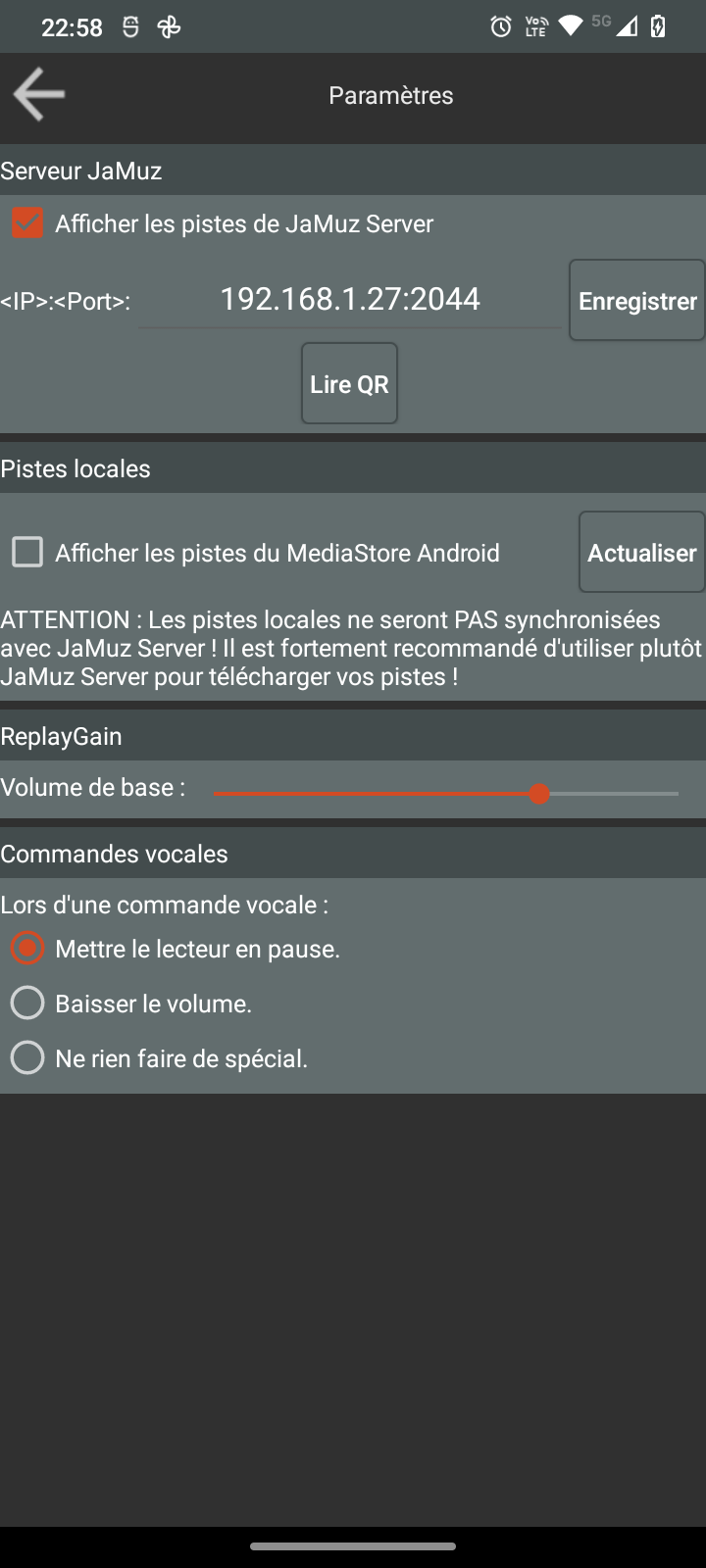Viewport: 706px width, 1568px height.
Task: Uncheck 'Afficher les pistes de JaMuz Server'
Action: 27,223
